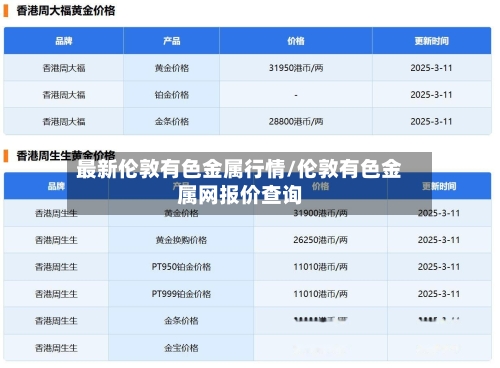The height and width of the screenshot is (368, 500).
Task: Click the 香港周大福黄金价格 section title
Action: (x=66, y=11)
